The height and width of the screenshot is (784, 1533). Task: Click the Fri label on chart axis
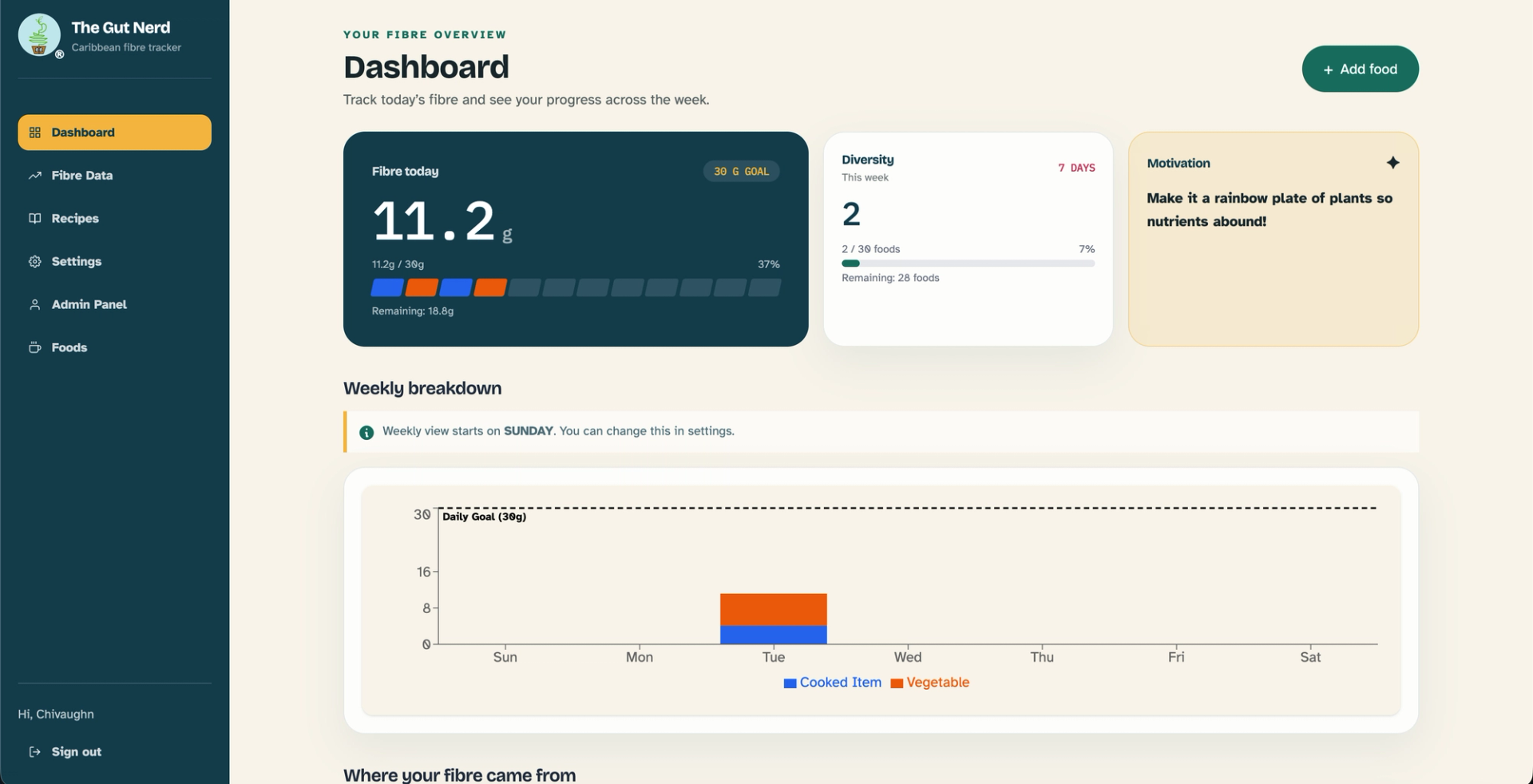coord(1176,657)
